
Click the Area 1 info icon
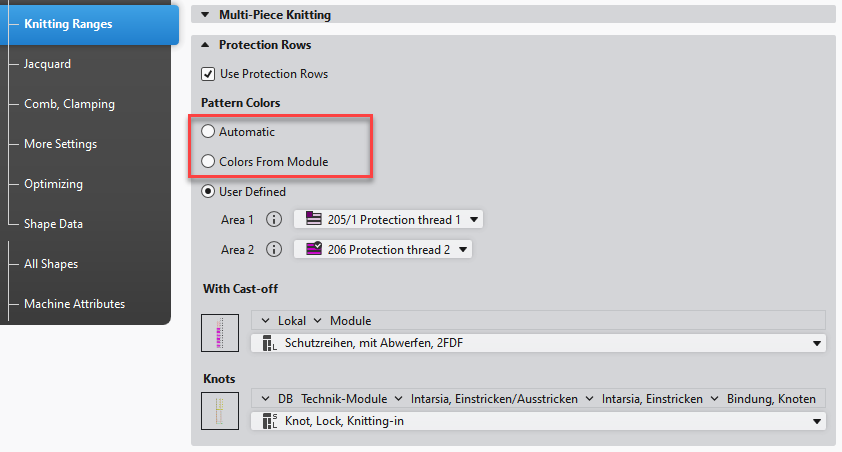point(274,220)
